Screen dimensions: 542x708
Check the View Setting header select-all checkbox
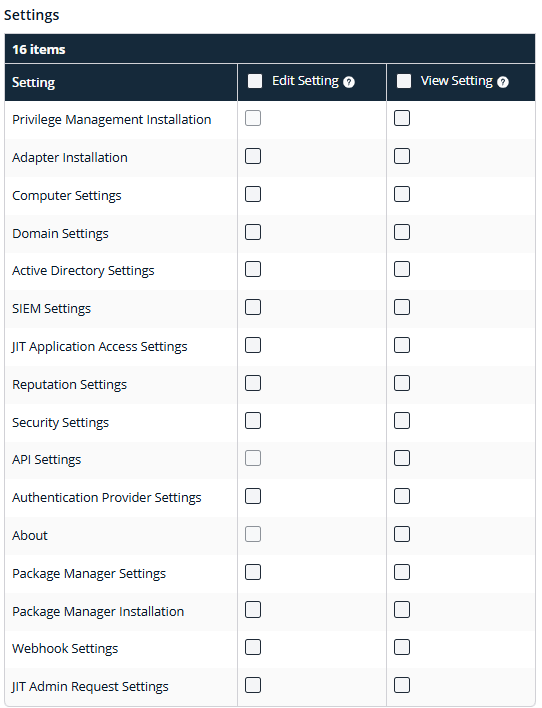click(404, 81)
